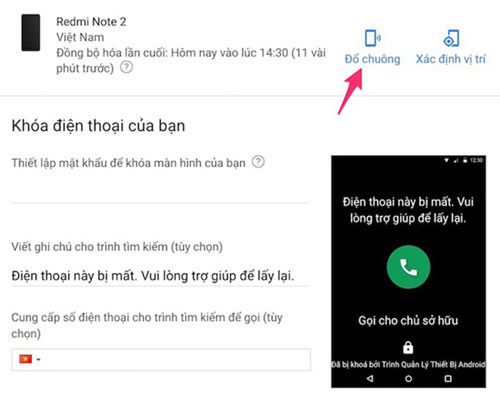Click the dropdown arrow beside the flag
500x395 pixels.
[38, 359]
